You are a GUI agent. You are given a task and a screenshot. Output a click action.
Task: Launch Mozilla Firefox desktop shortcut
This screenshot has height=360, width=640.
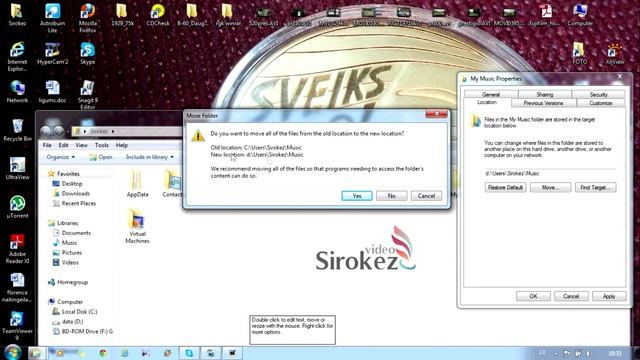(88, 18)
